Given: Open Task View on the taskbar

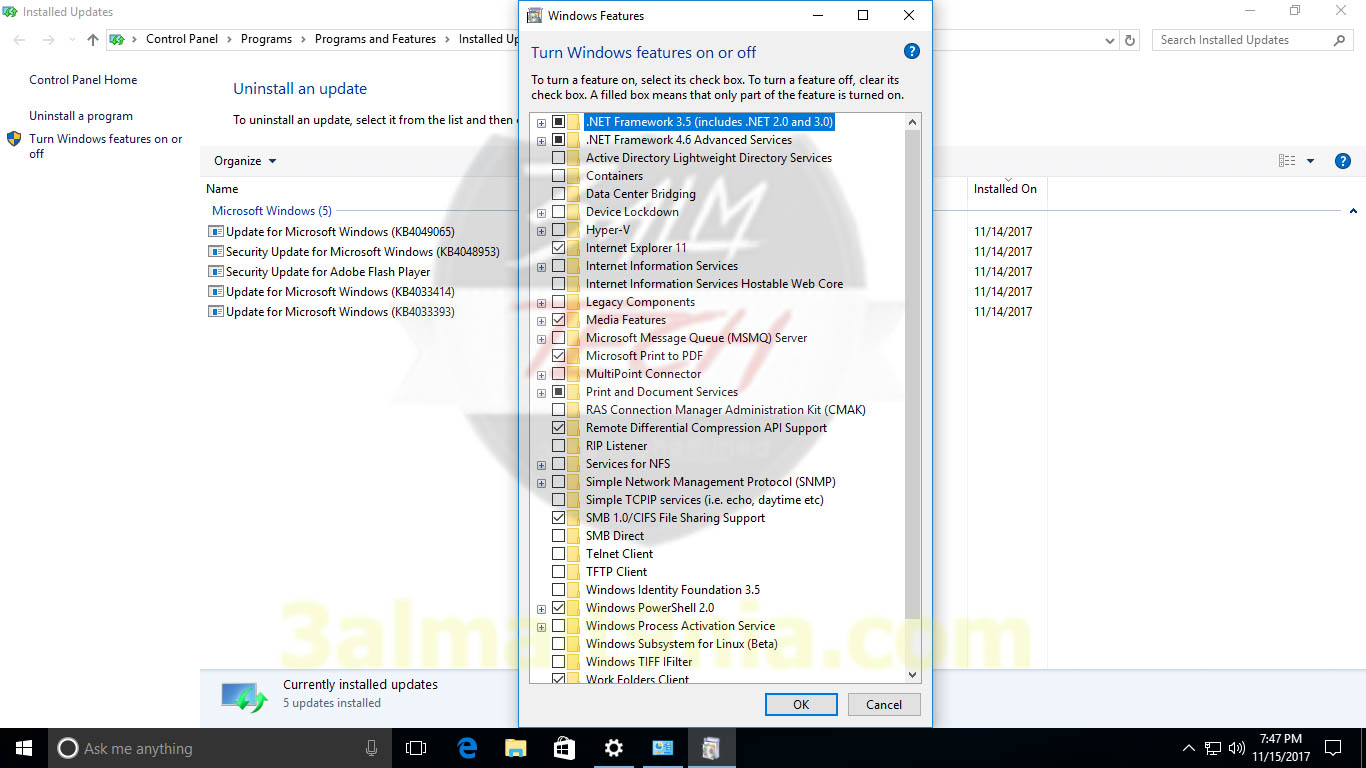Looking at the screenshot, I should coord(416,748).
